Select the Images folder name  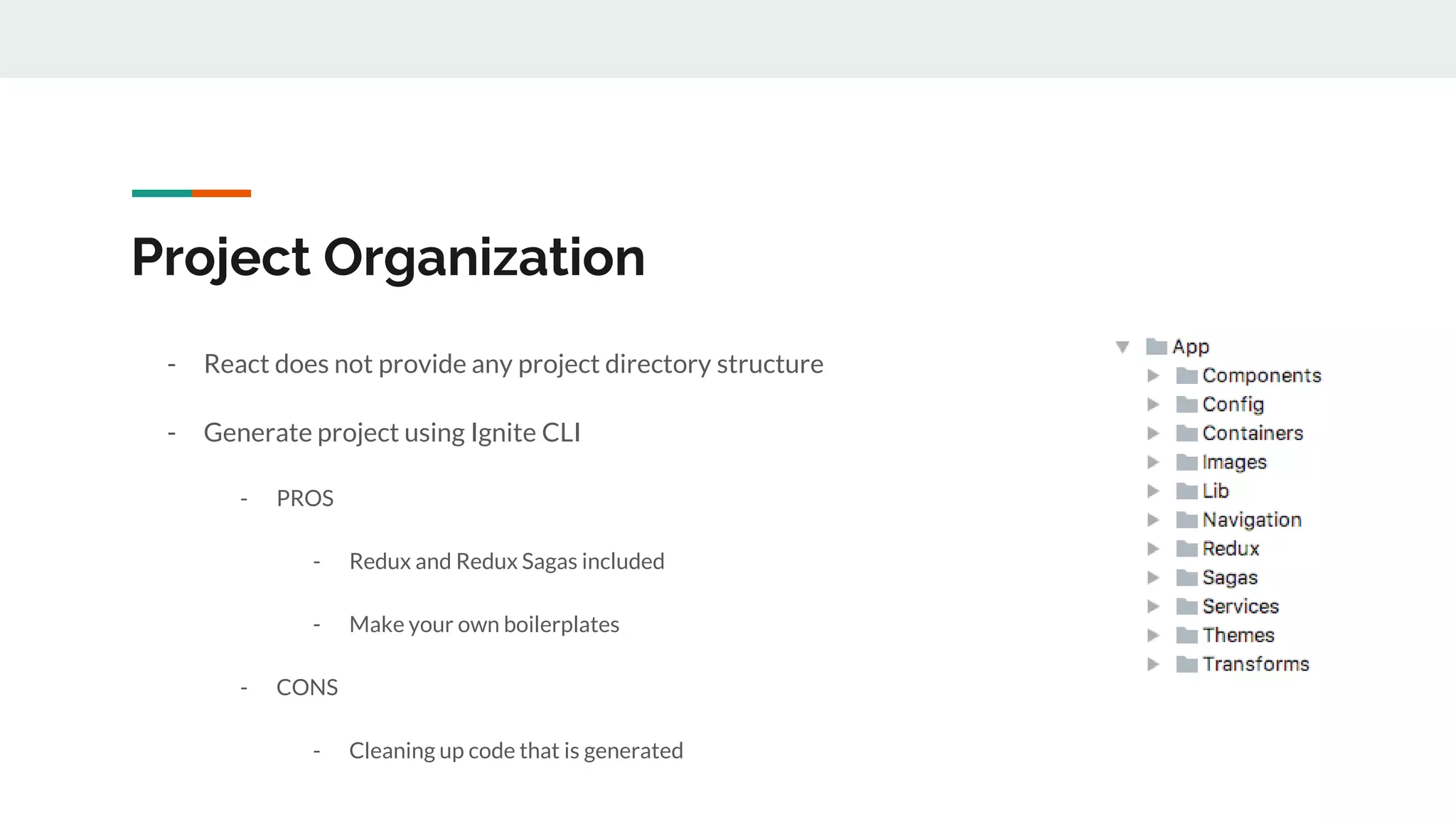click(1235, 463)
